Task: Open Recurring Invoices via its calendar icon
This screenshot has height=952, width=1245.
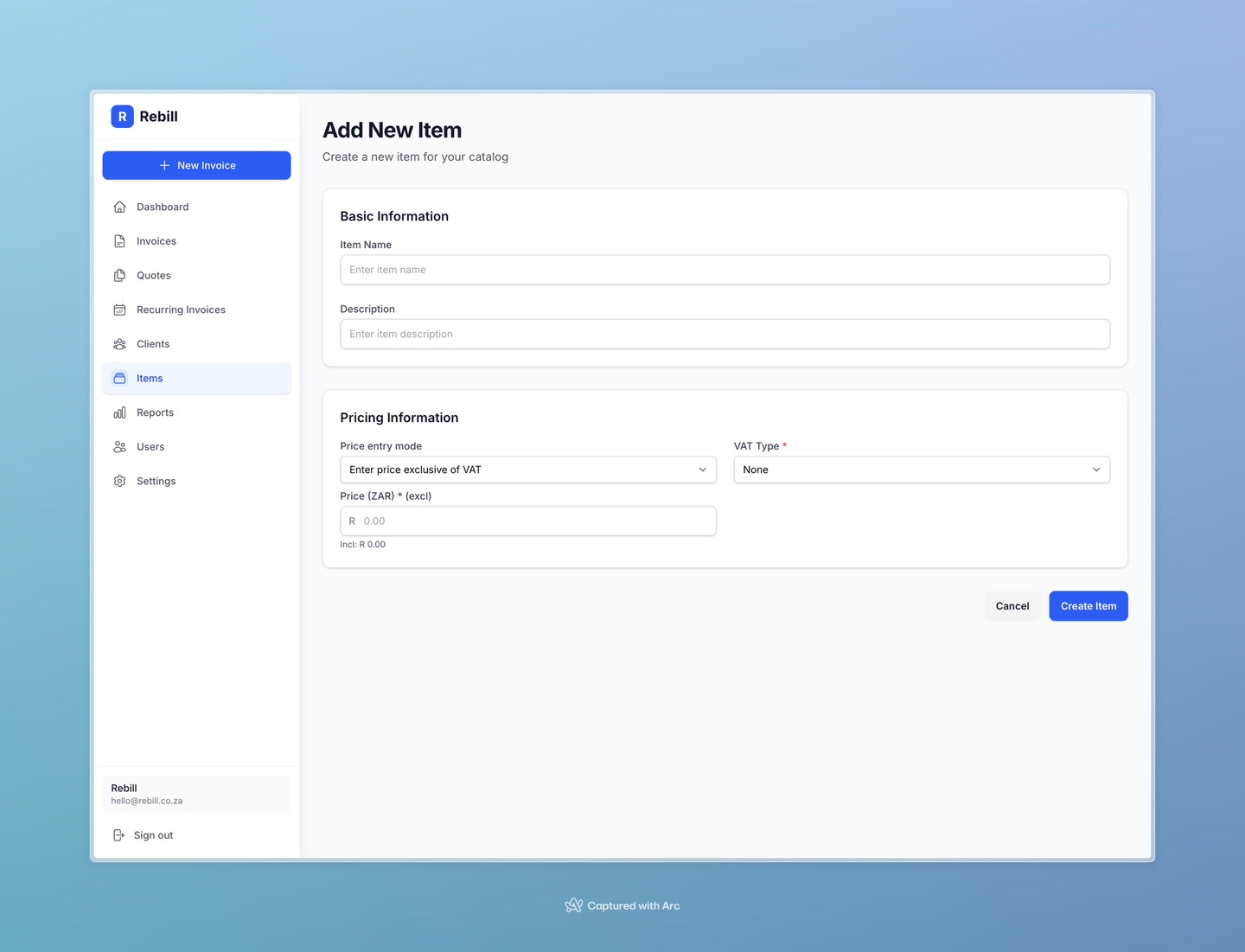Action: tap(119, 310)
